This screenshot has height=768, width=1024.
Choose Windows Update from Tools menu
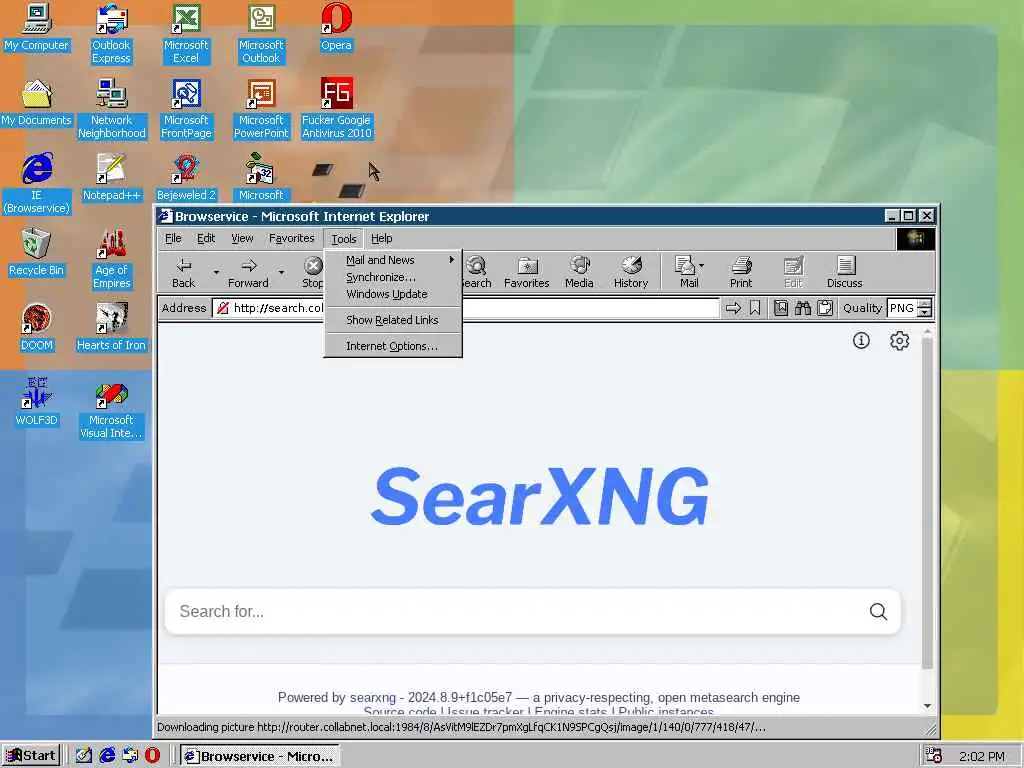pyautogui.click(x=393, y=295)
